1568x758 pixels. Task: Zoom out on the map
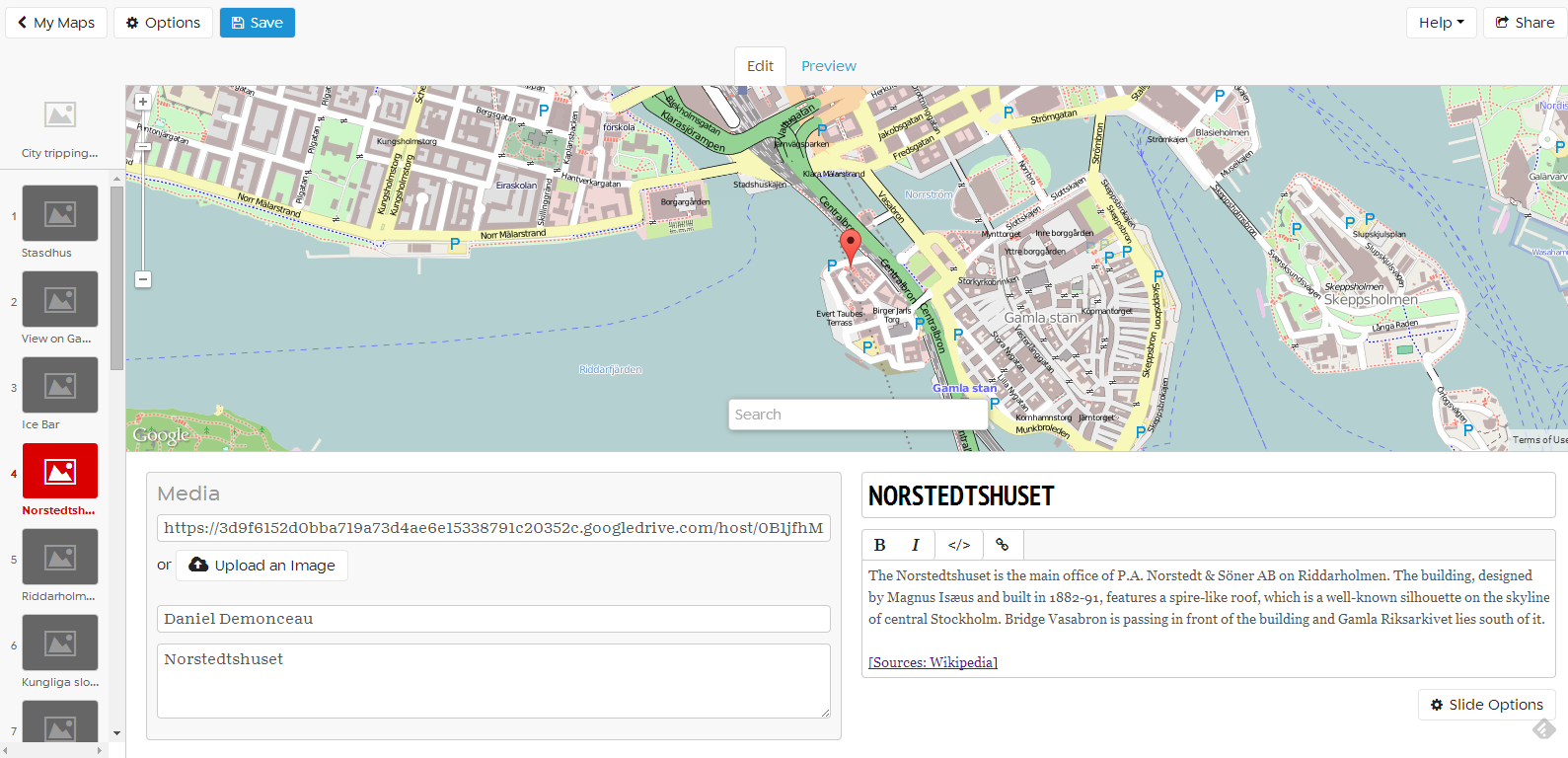(143, 279)
